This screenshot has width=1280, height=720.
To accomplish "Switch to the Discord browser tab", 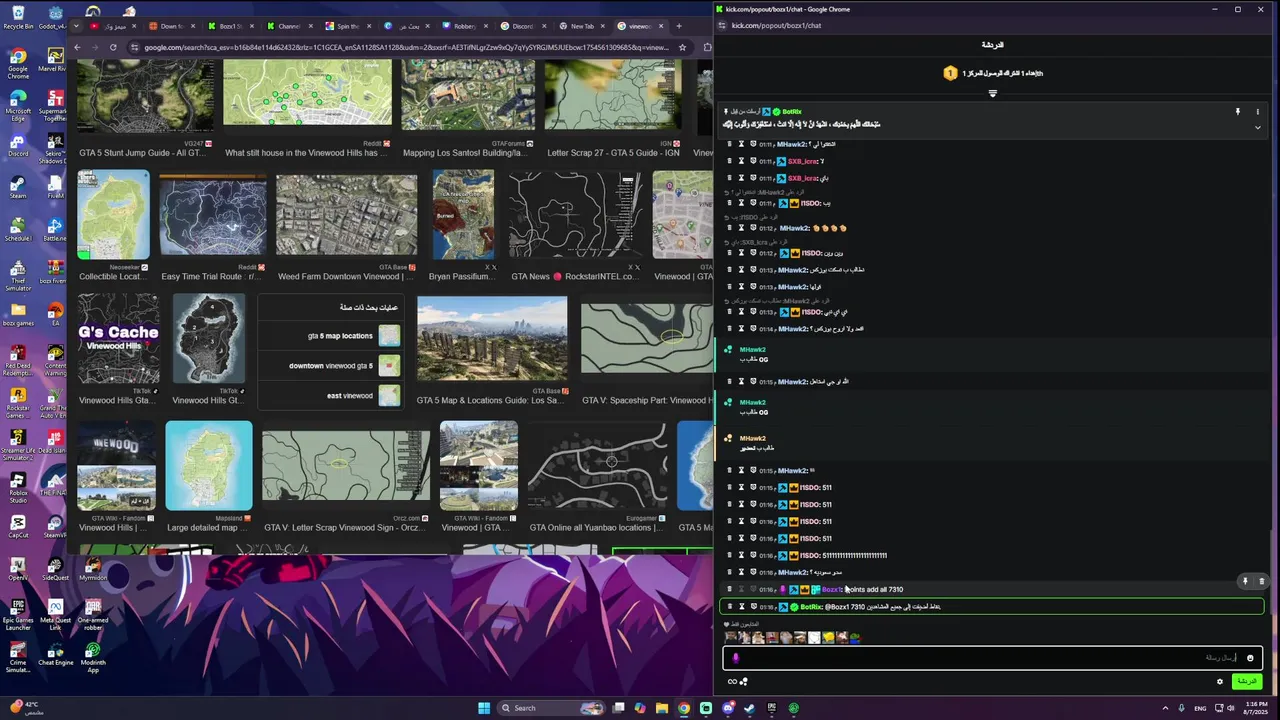I will pos(523,26).
